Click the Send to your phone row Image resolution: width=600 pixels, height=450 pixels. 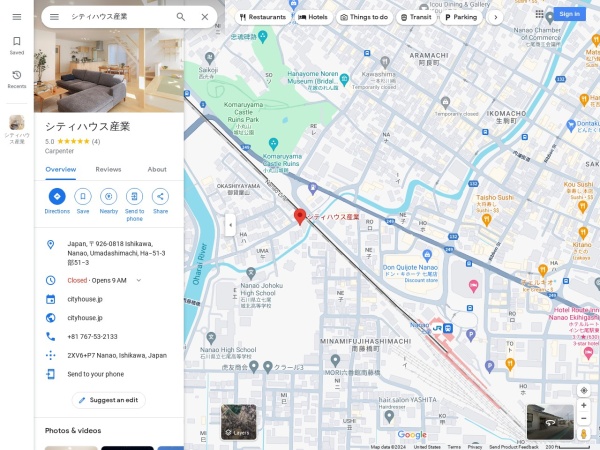(109, 374)
